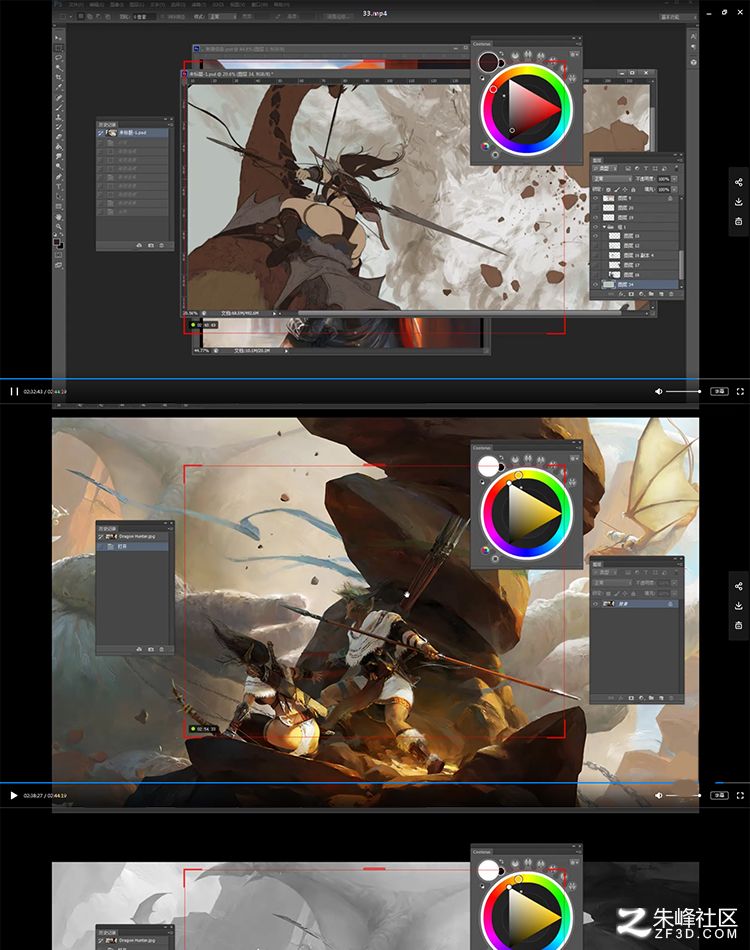Select the Crop tool
Image resolution: width=750 pixels, height=950 pixels.
click(58, 77)
